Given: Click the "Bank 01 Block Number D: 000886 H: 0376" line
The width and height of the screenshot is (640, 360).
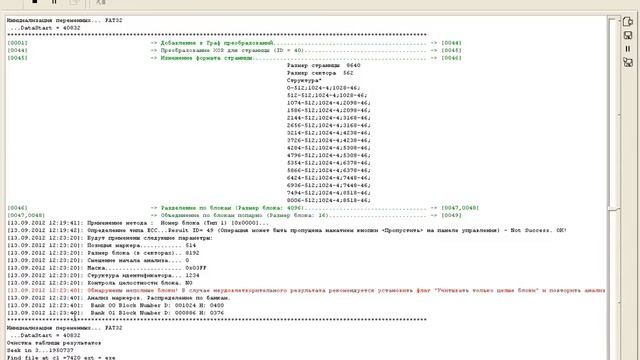Looking at the screenshot, I should tap(116, 313).
